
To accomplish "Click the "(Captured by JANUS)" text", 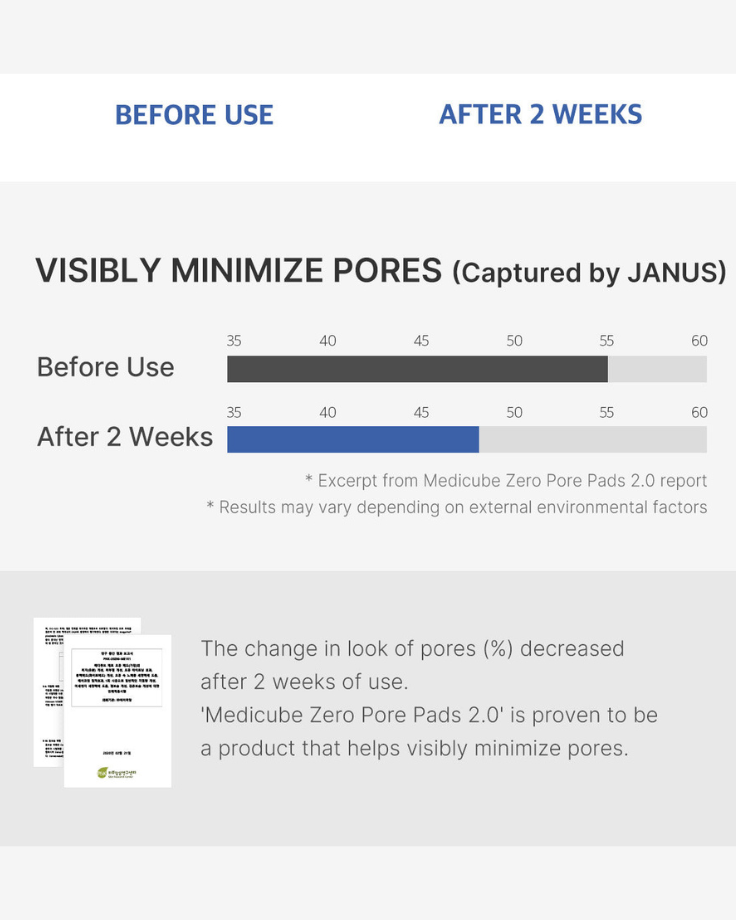I will coord(589,273).
